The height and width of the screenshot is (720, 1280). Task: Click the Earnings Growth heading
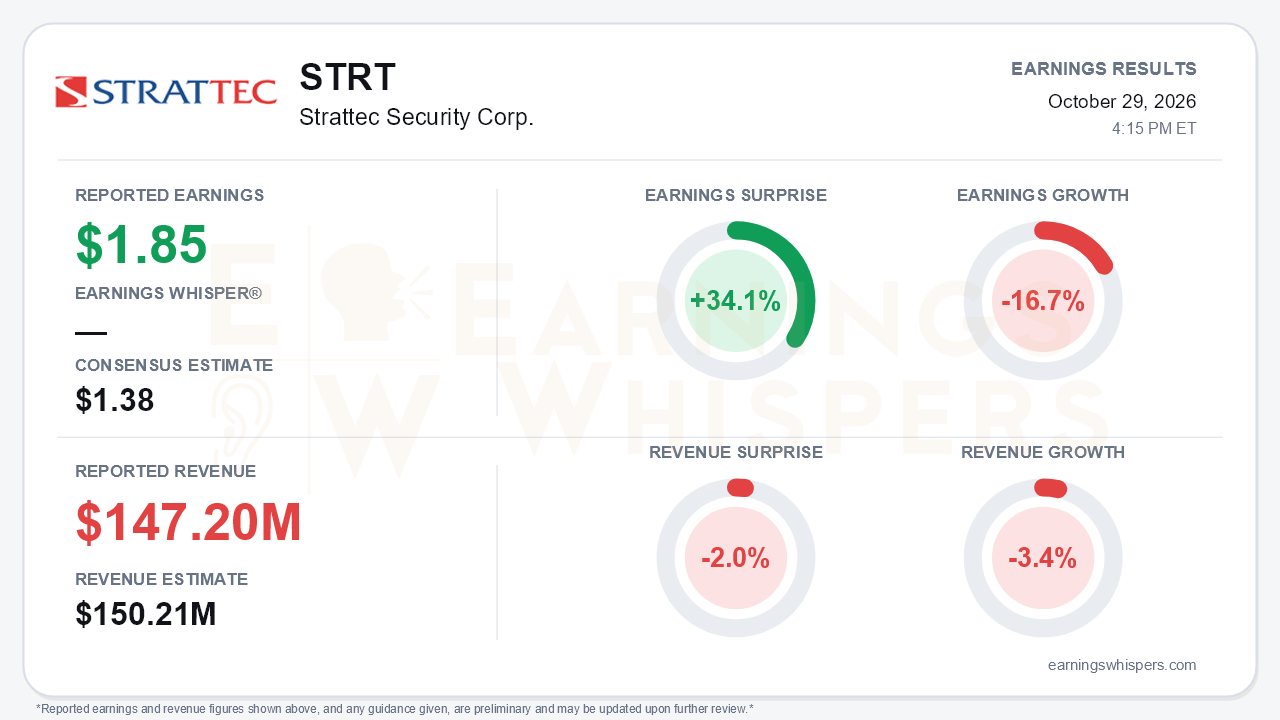point(1043,196)
